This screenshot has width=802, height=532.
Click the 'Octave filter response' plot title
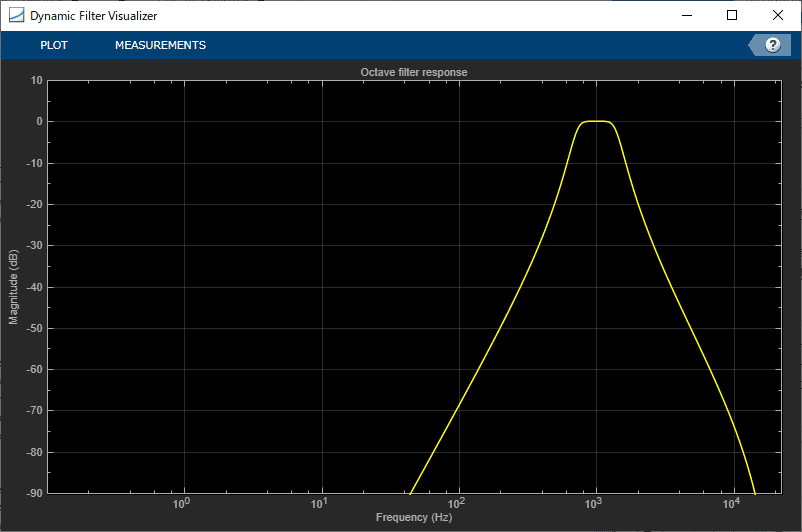(x=413, y=72)
